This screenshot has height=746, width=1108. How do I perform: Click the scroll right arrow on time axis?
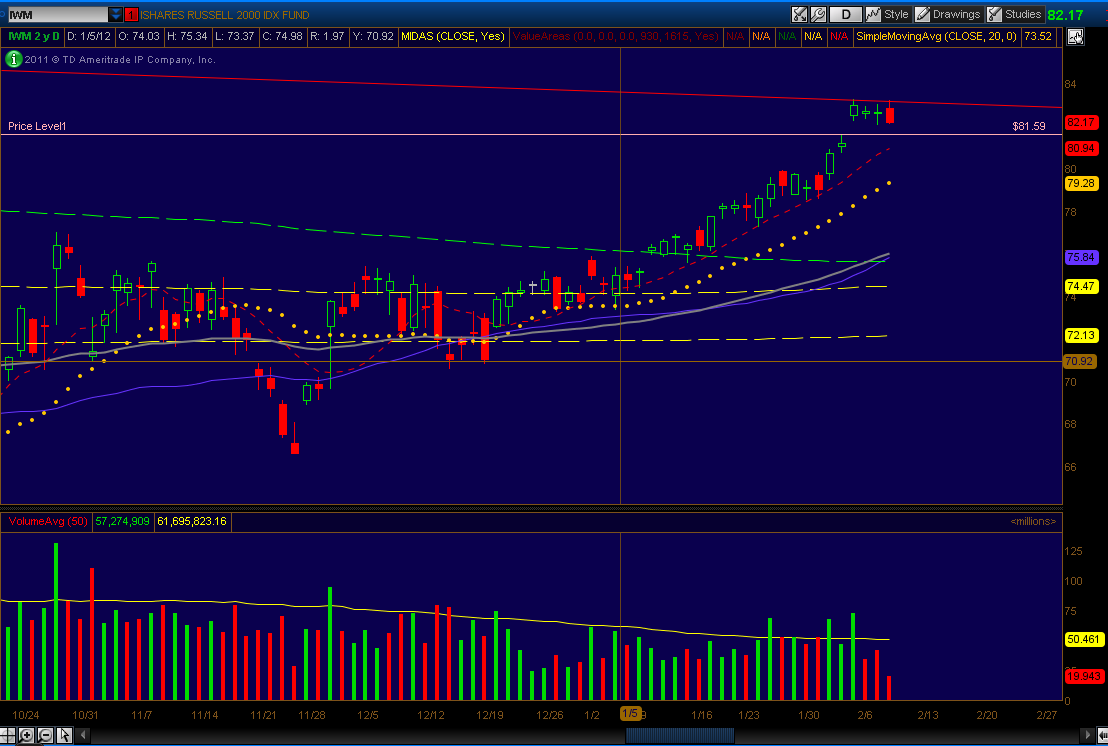pyautogui.click(x=1088, y=735)
